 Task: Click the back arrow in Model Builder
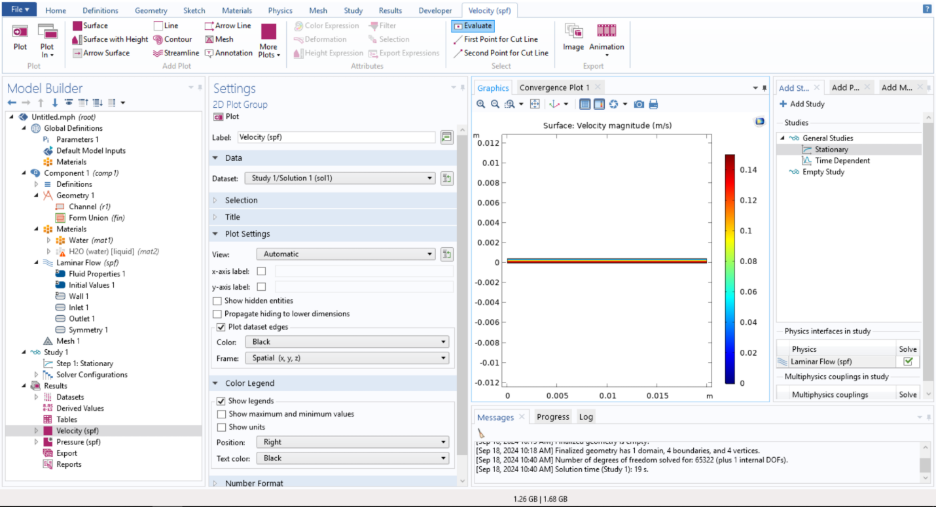[12, 103]
